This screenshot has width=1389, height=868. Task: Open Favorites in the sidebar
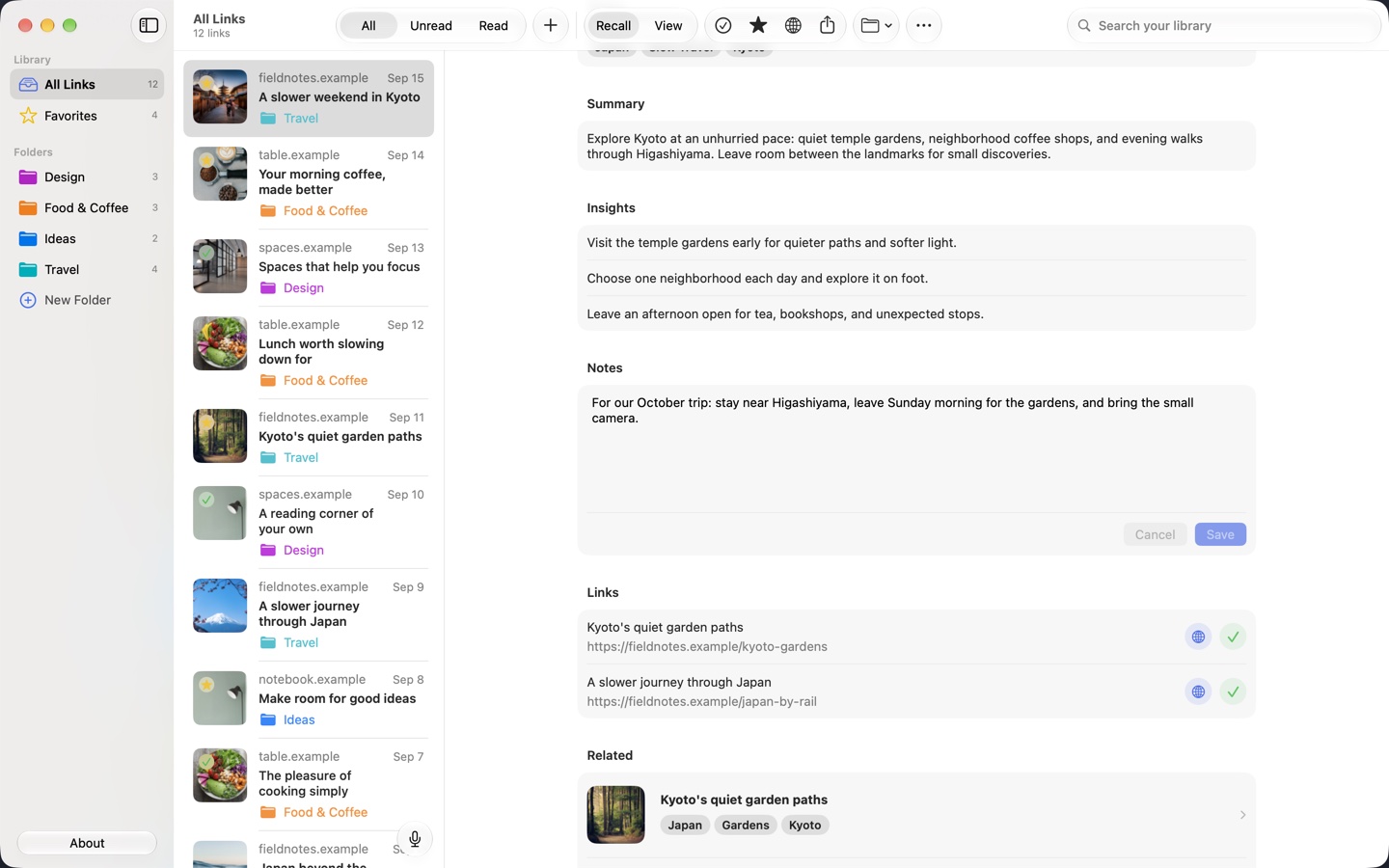[87, 116]
